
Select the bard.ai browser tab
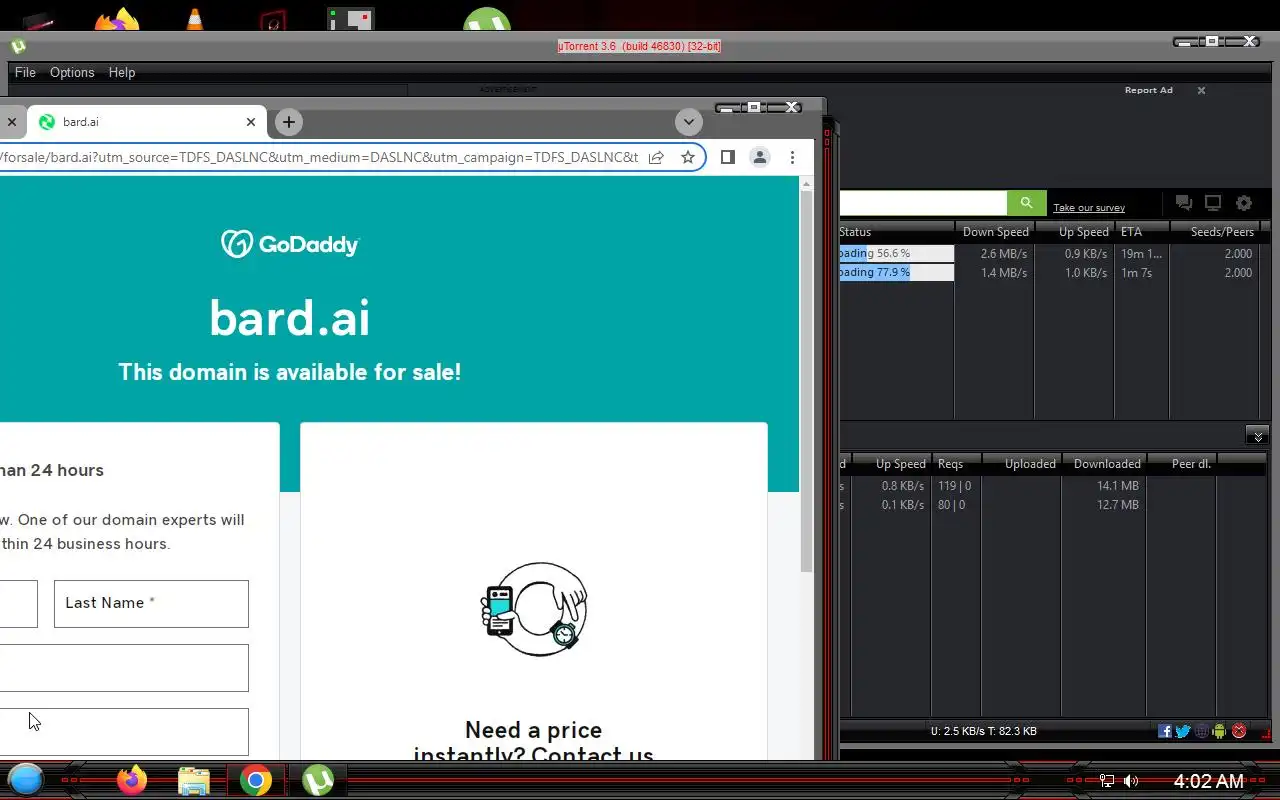point(147,122)
